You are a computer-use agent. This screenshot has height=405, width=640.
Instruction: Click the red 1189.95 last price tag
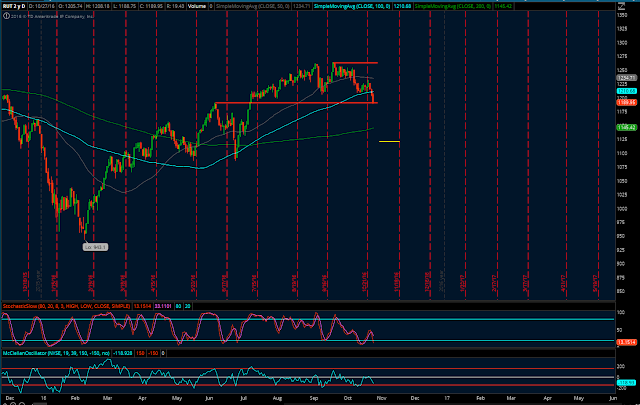(626, 102)
